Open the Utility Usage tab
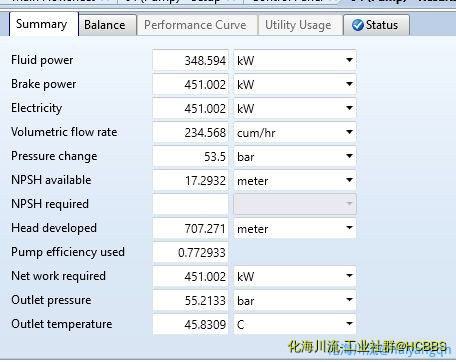This screenshot has height=362, width=456. click(x=300, y=25)
